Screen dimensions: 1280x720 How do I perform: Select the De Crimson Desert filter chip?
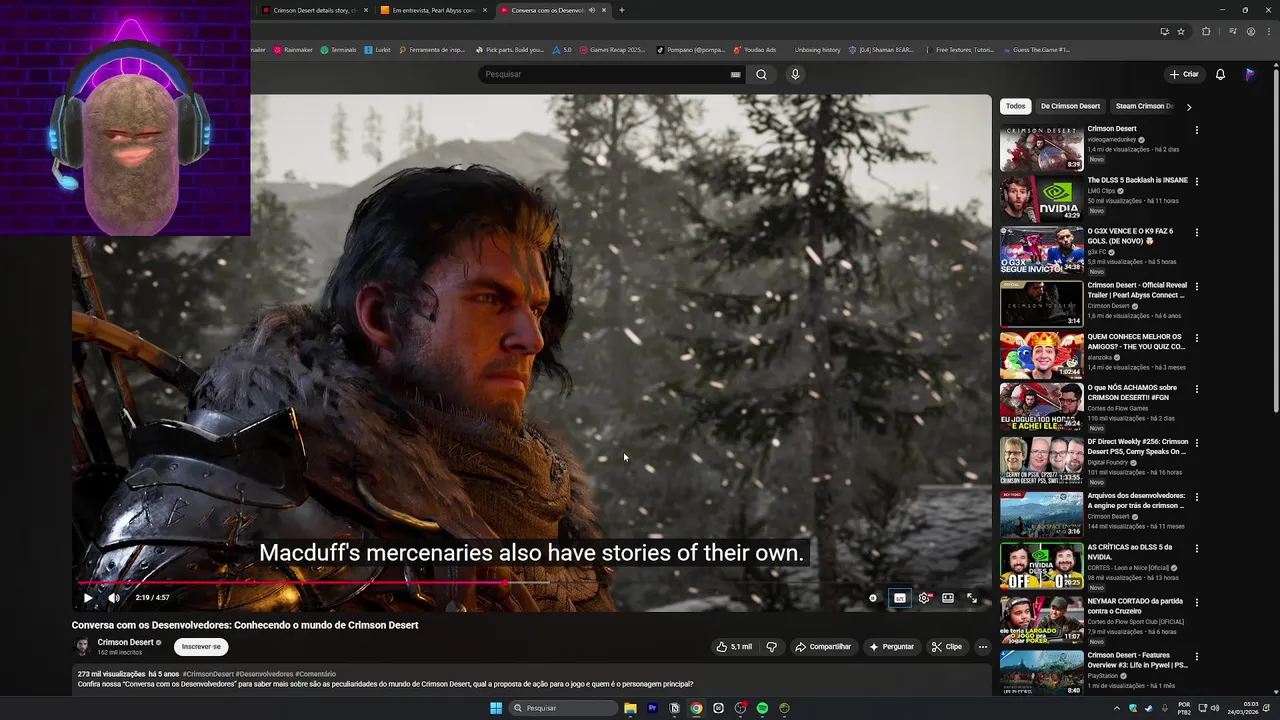click(x=1070, y=106)
